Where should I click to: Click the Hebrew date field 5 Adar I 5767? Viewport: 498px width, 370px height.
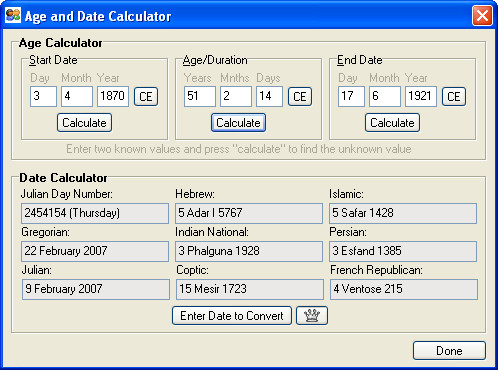(x=249, y=213)
